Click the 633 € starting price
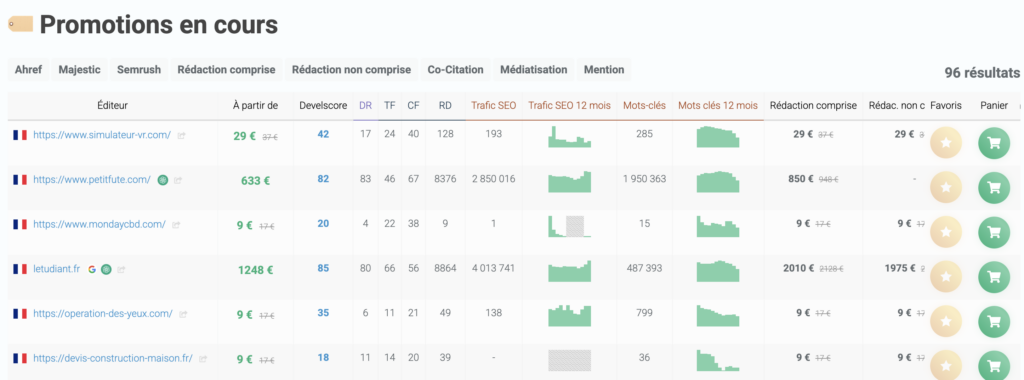Image resolution: width=1024 pixels, height=380 pixels. 255,181
